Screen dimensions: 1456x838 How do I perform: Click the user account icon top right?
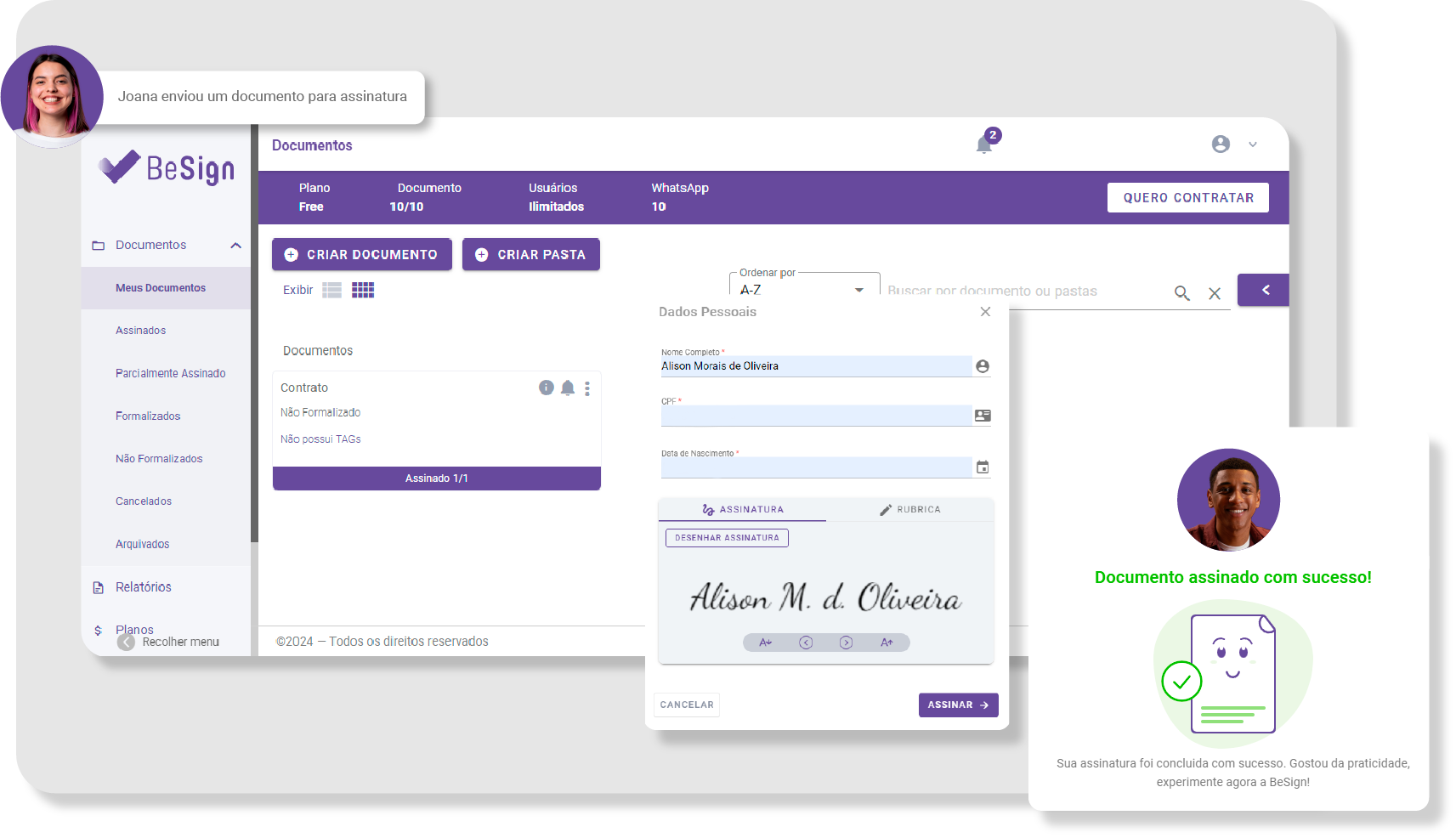tap(1221, 144)
